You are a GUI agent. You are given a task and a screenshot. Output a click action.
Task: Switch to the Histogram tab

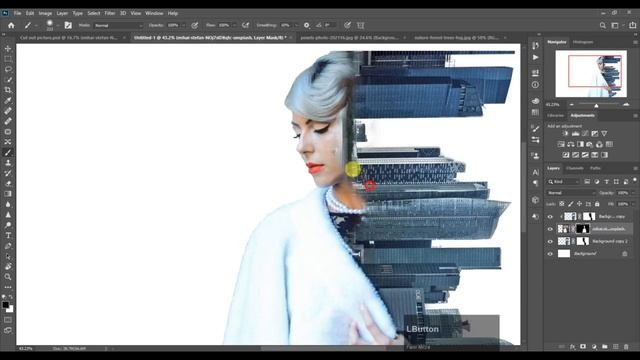pyautogui.click(x=583, y=42)
